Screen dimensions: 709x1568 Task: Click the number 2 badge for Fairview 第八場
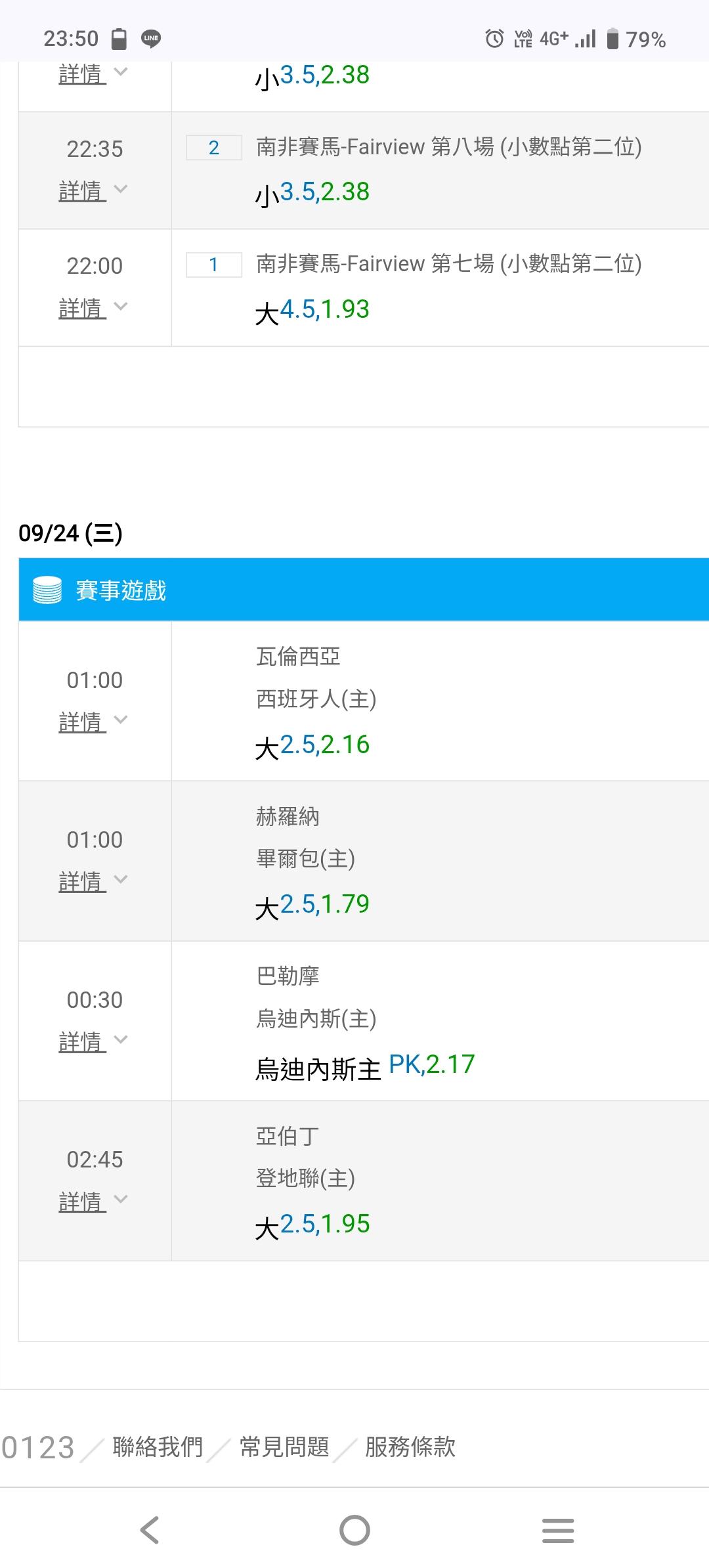pyautogui.click(x=214, y=148)
